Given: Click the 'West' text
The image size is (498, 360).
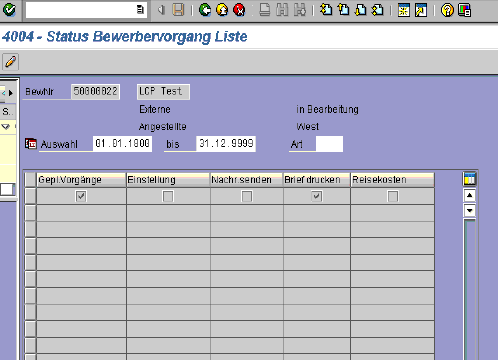Looking at the screenshot, I should [x=308, y=127].
